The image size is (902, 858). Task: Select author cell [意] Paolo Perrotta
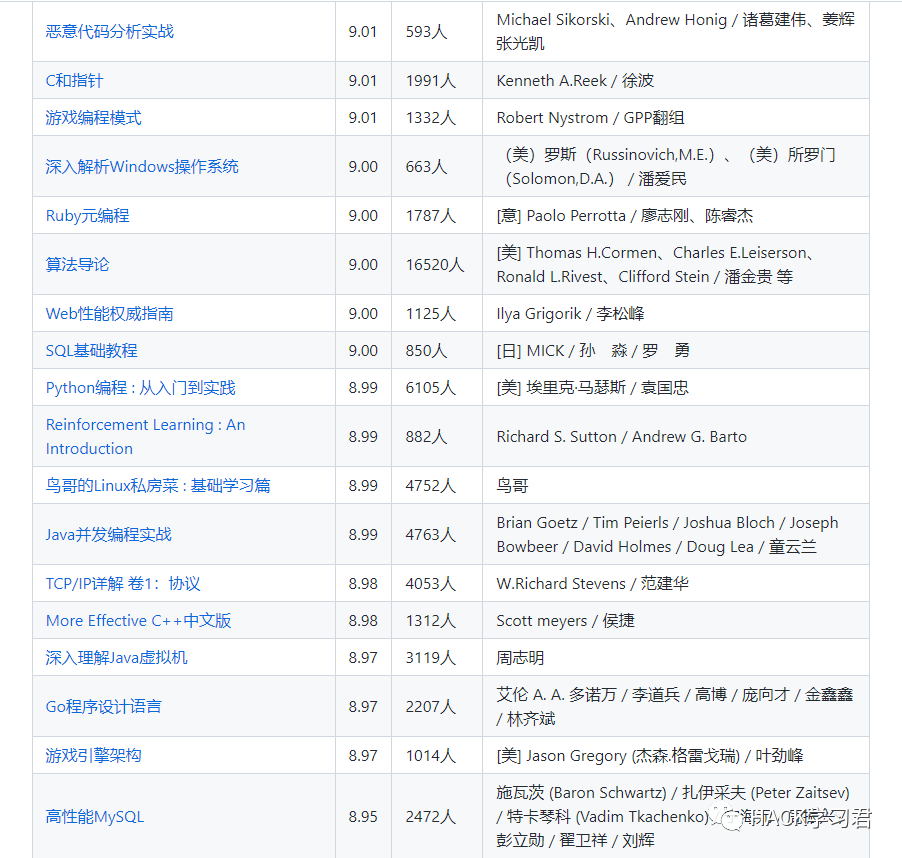tap(676, 216)
